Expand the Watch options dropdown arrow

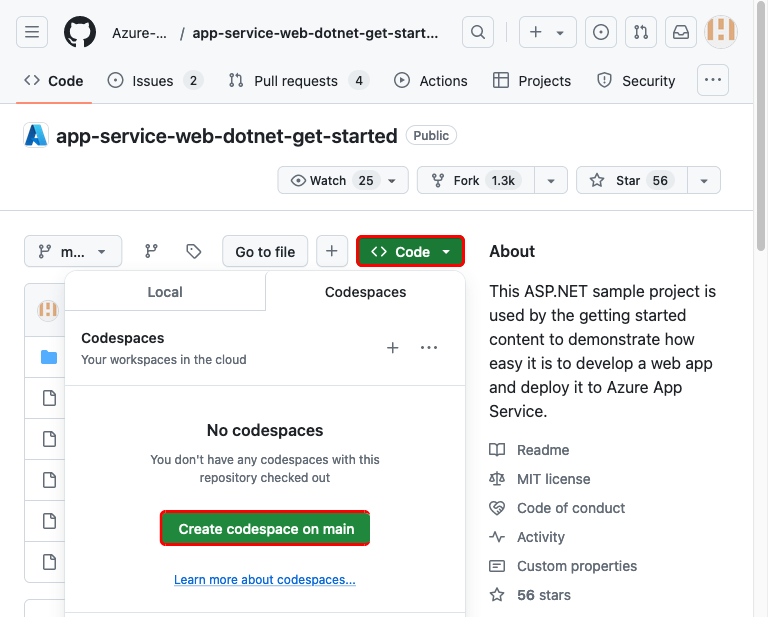click(x=392, y=181)
